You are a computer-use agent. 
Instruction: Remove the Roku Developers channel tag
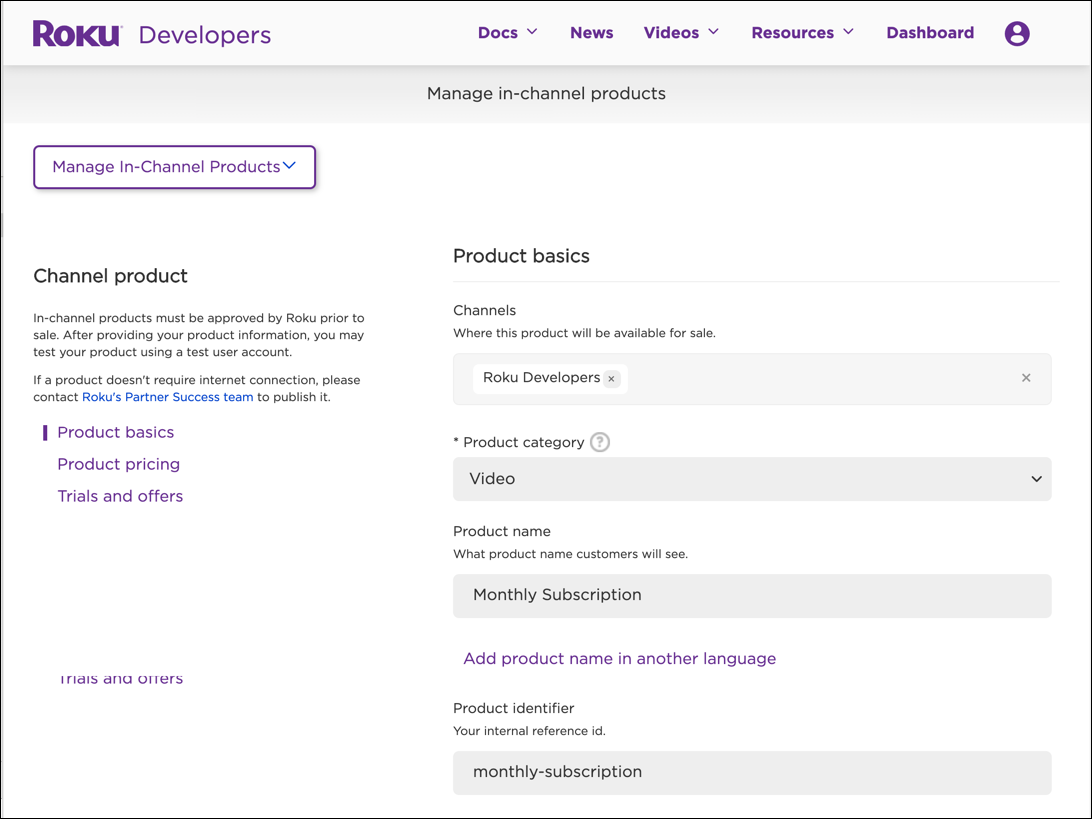pyautogui.click(x=611, y=379)
